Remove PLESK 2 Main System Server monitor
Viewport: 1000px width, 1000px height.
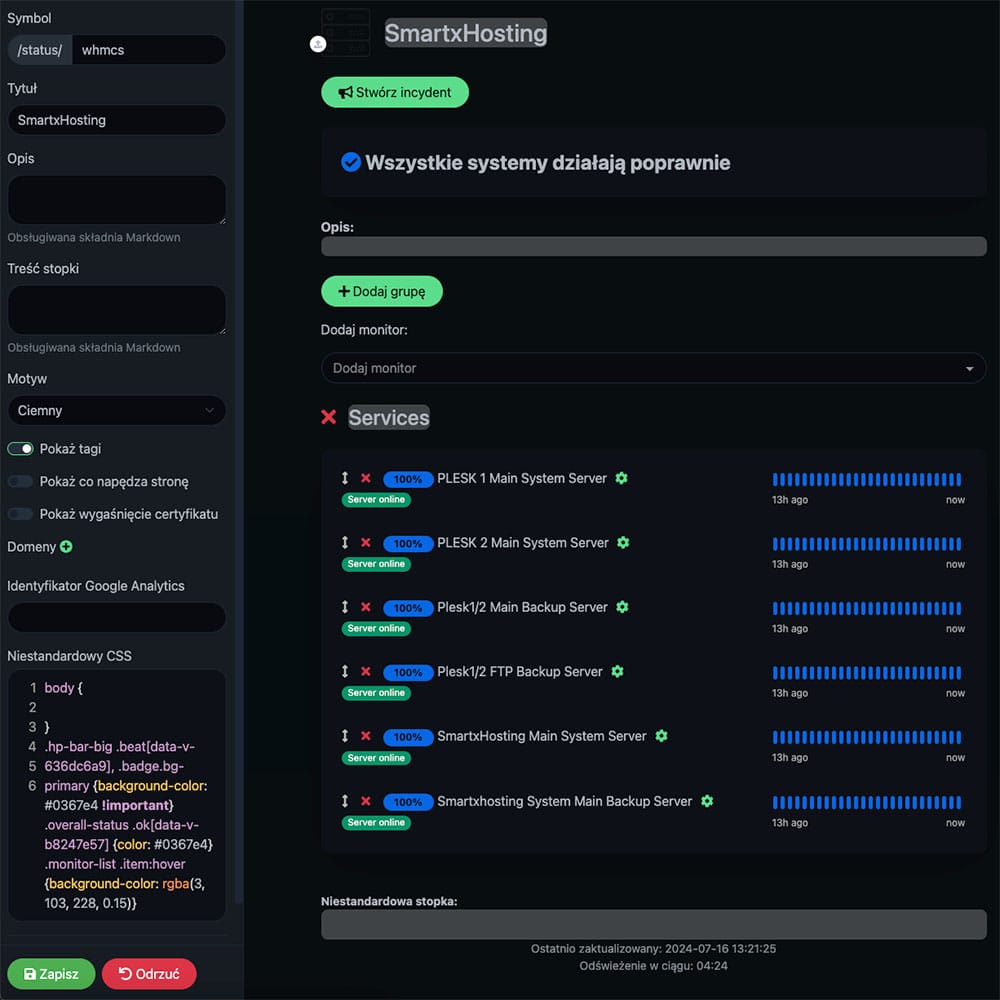[x=366, y=543]
